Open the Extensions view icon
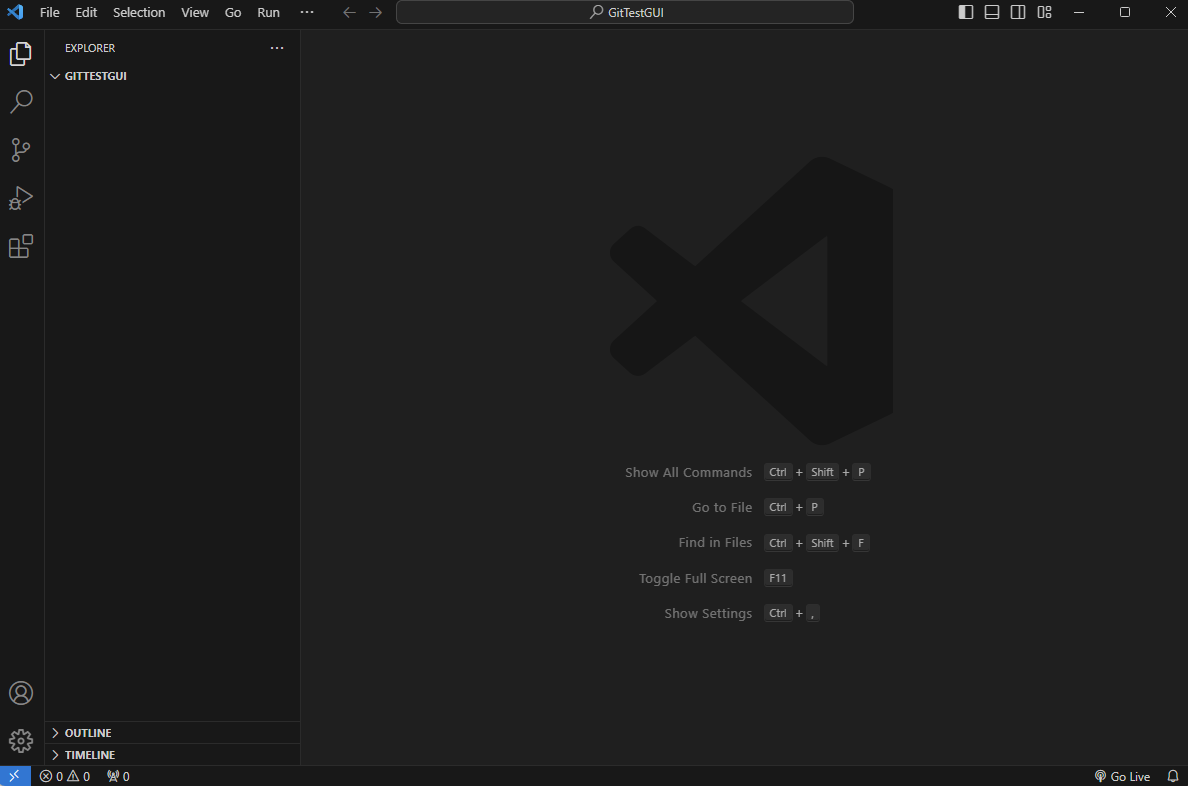The height and width of the screenshot is (786, 1188). click(x=21, y=246)
